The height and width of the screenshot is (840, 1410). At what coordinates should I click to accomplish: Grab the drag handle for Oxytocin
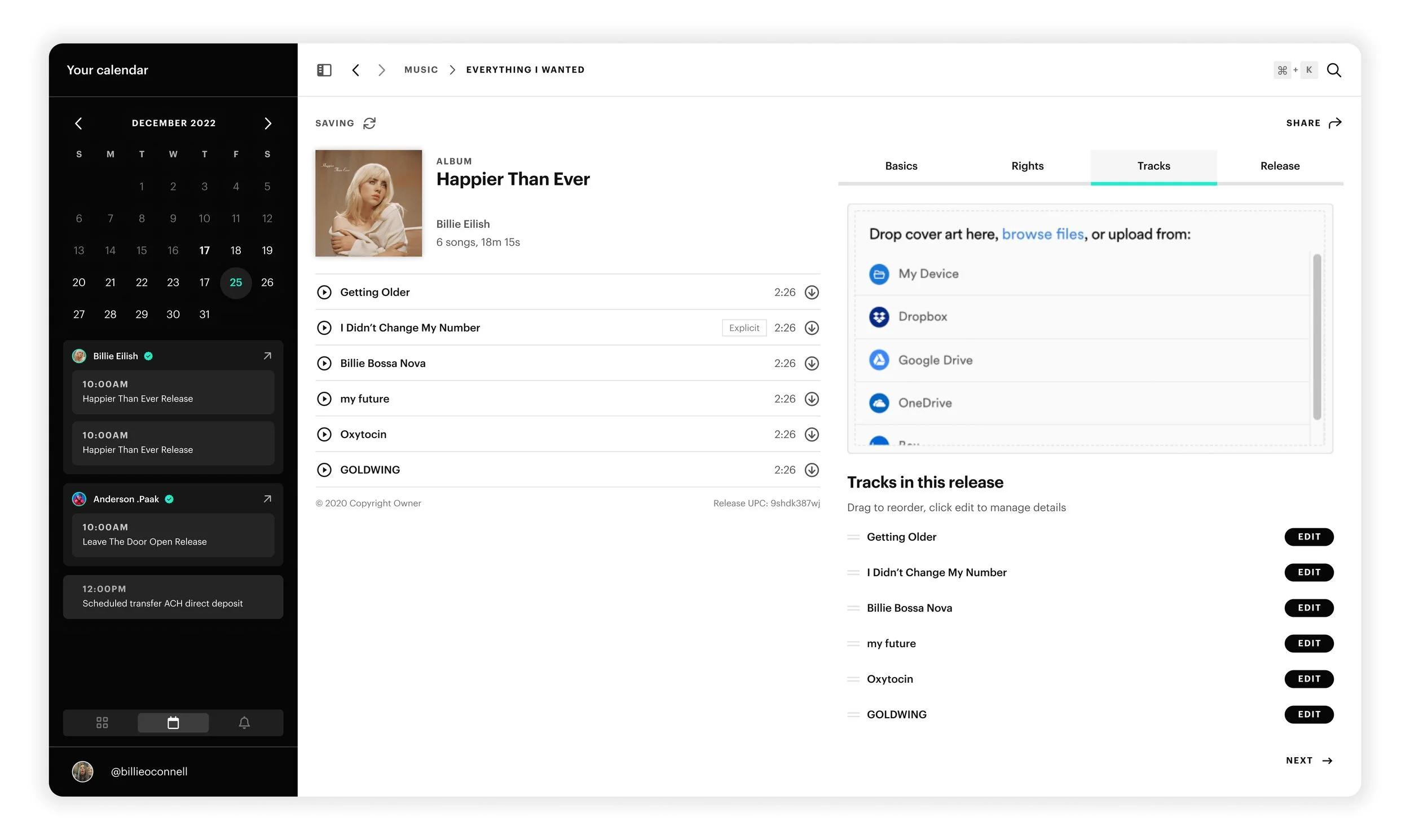[853, 679]
